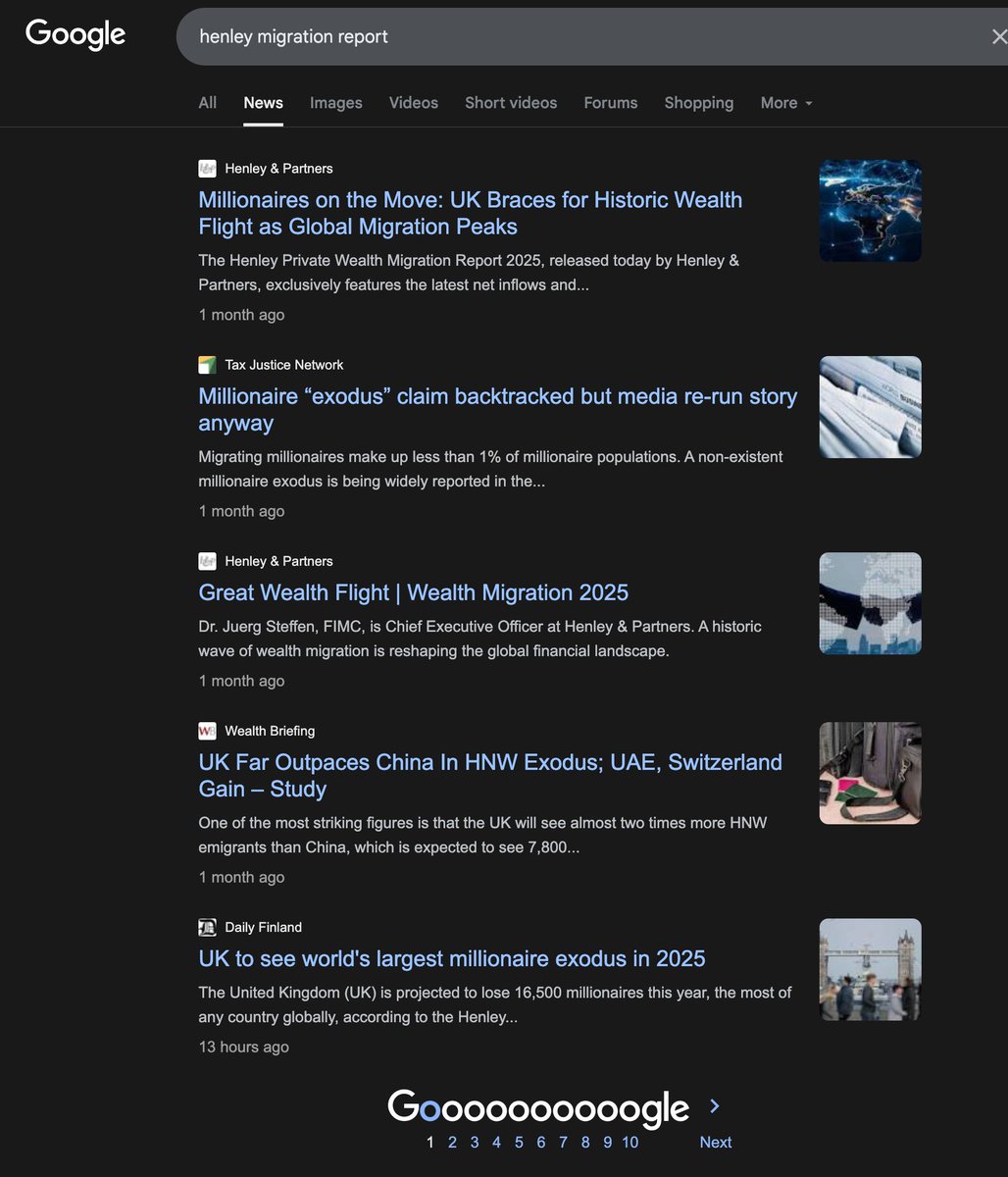
Task: Click the Henley & Partners favicon on Great Wealth Flight
Action: [207, 561]
